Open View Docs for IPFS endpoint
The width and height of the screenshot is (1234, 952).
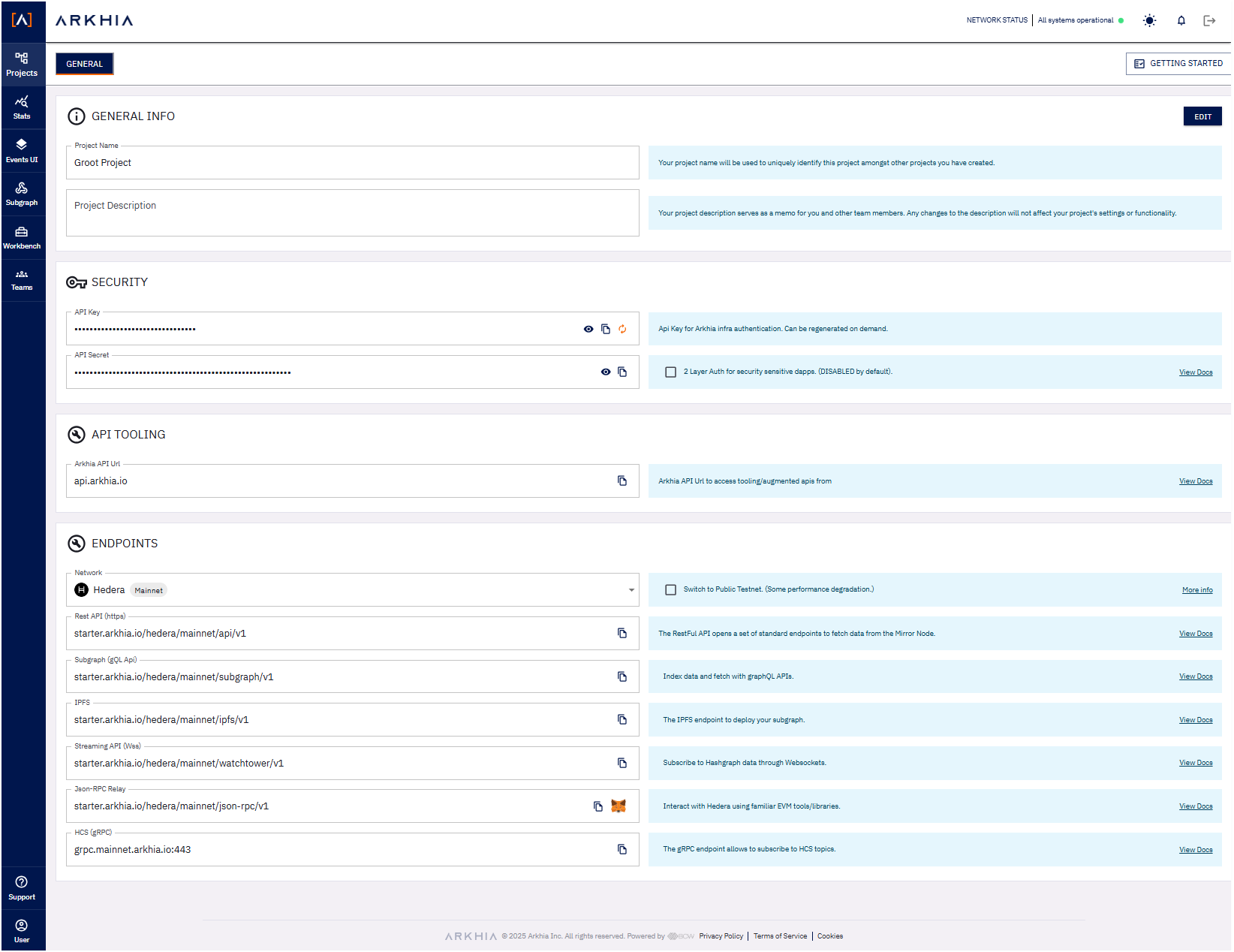pyautogui.click(x=1196, y=720)
